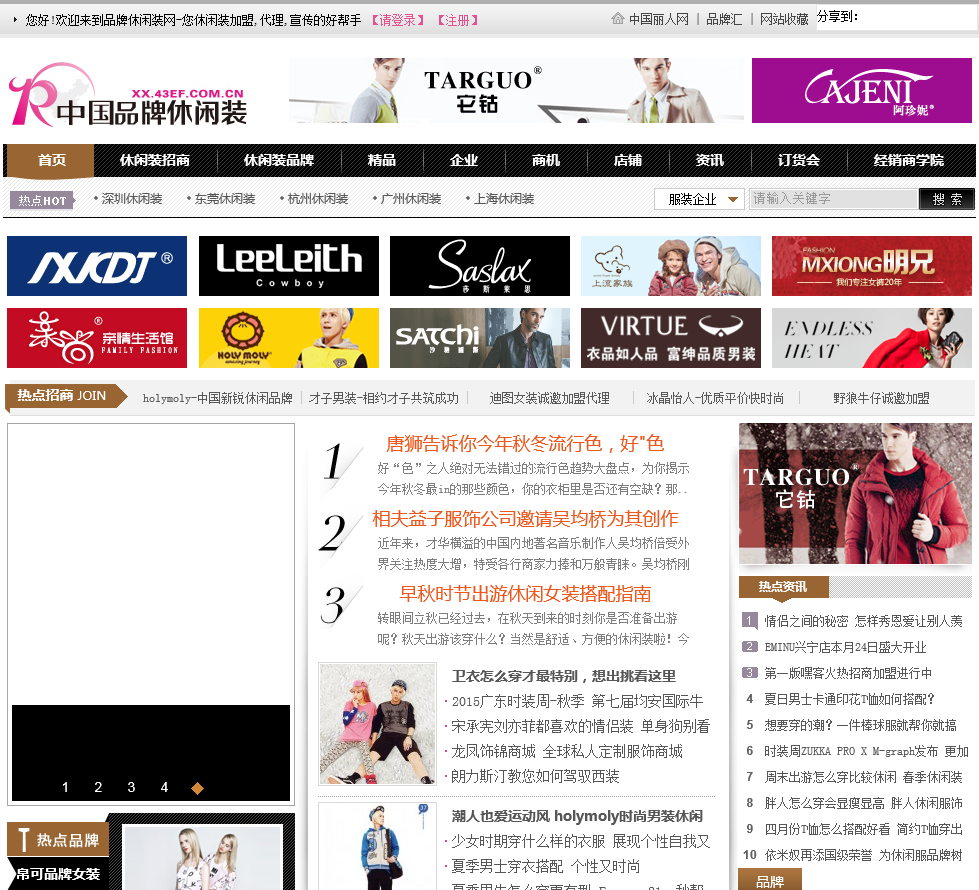
Task: Open news item EMINU兴宁店本月24日盛大开业
Action: click(845, 647)
